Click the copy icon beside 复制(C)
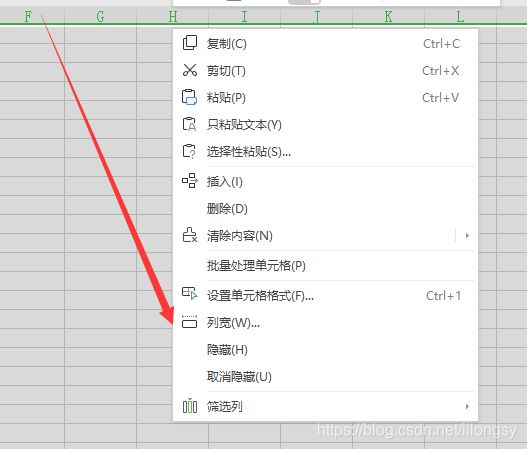527x449 pixels. [x=190, y=43]
